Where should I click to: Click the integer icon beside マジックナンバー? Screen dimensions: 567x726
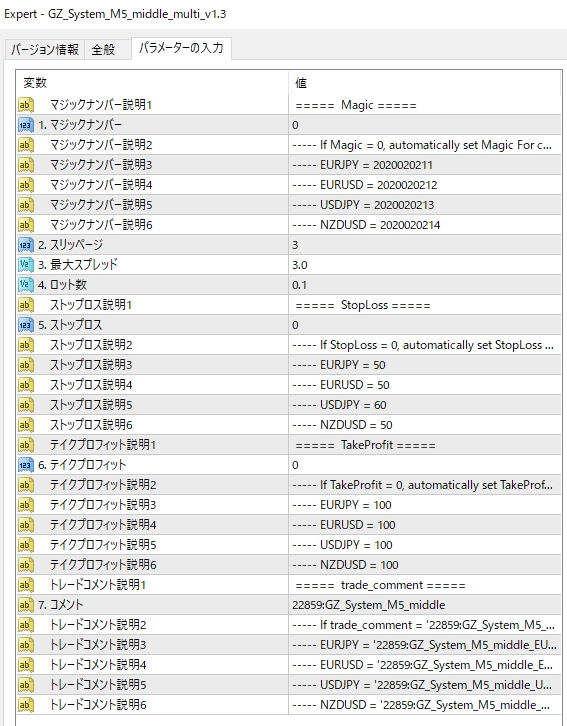25,125
